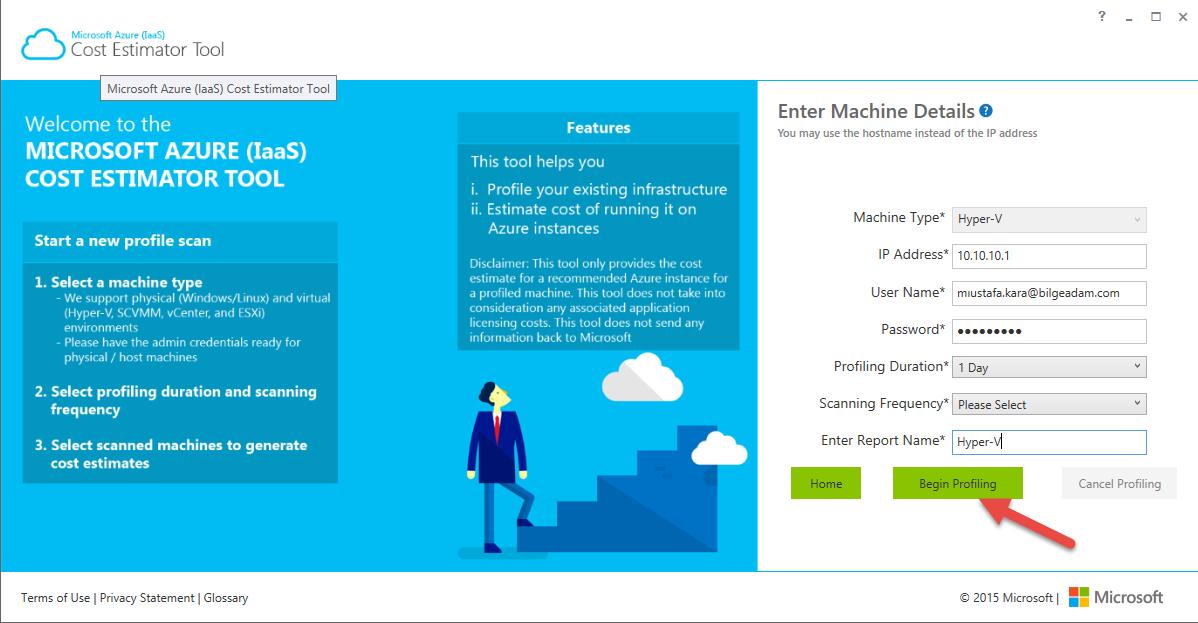This screenshot has width=1198, height=623.
Task: Click the Microsoft logo in the footer
Action: click(1116, 597)
